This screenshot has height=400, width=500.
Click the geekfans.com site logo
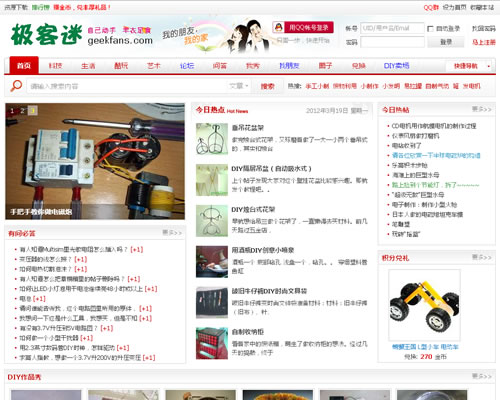click(x=82, y=34)
